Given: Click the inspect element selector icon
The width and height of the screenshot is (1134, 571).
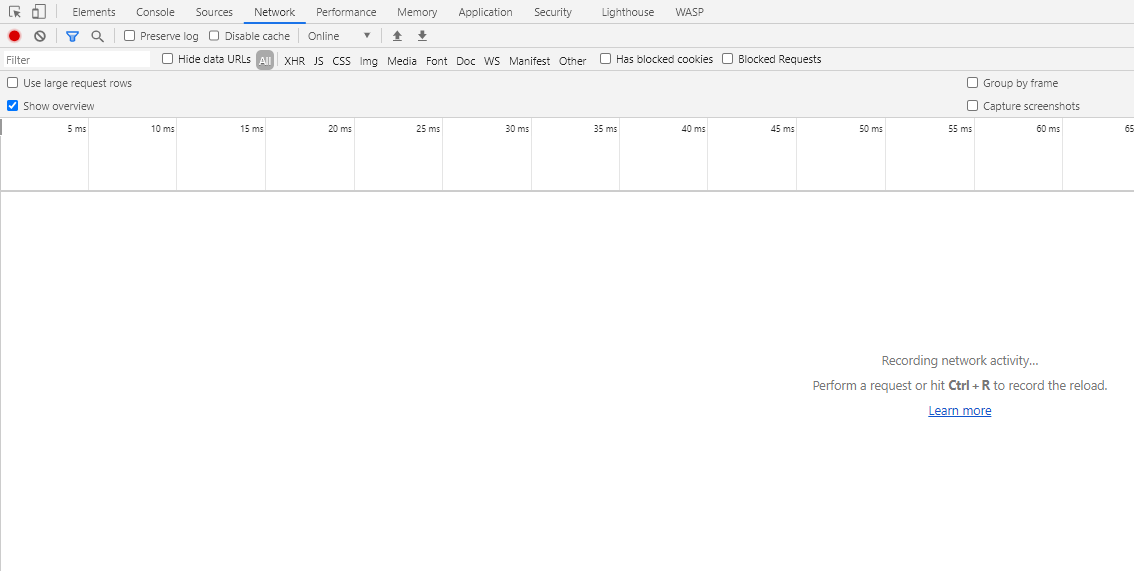Looking at the screenshot, I should coord(15,12).
